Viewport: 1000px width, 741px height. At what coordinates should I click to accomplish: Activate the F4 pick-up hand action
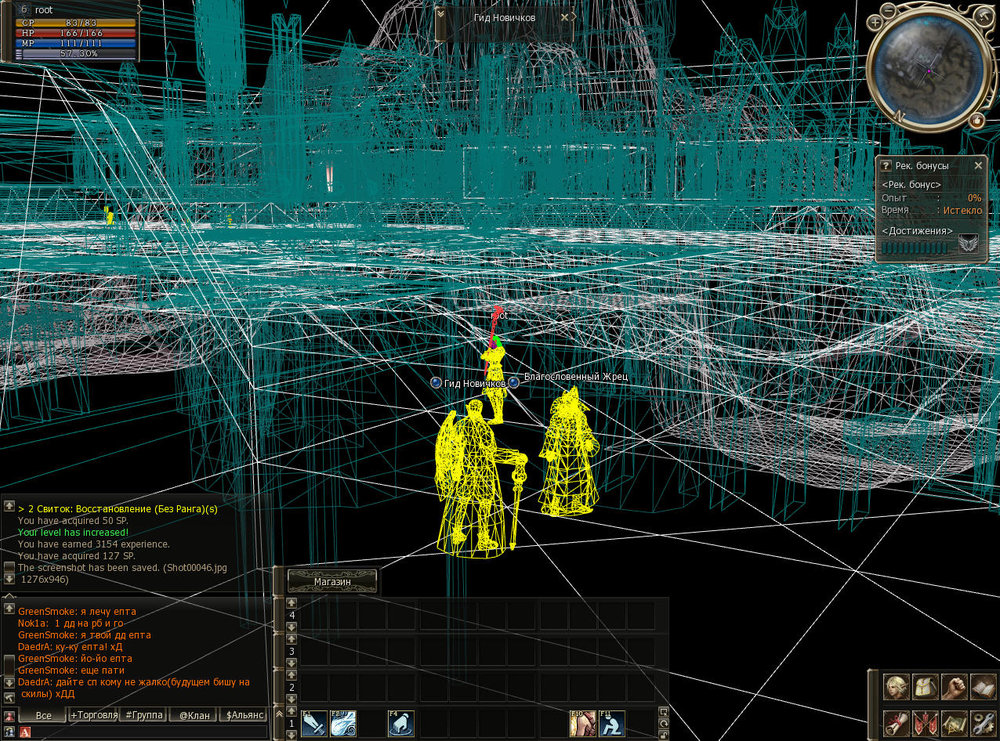401,722
